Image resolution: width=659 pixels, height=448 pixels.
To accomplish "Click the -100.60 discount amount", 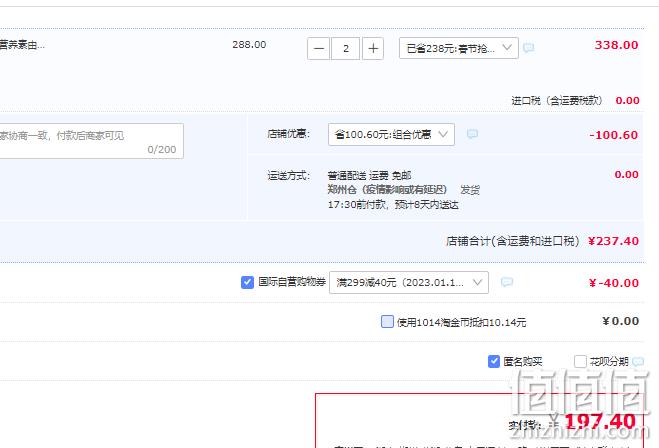I will click(614, 135).
